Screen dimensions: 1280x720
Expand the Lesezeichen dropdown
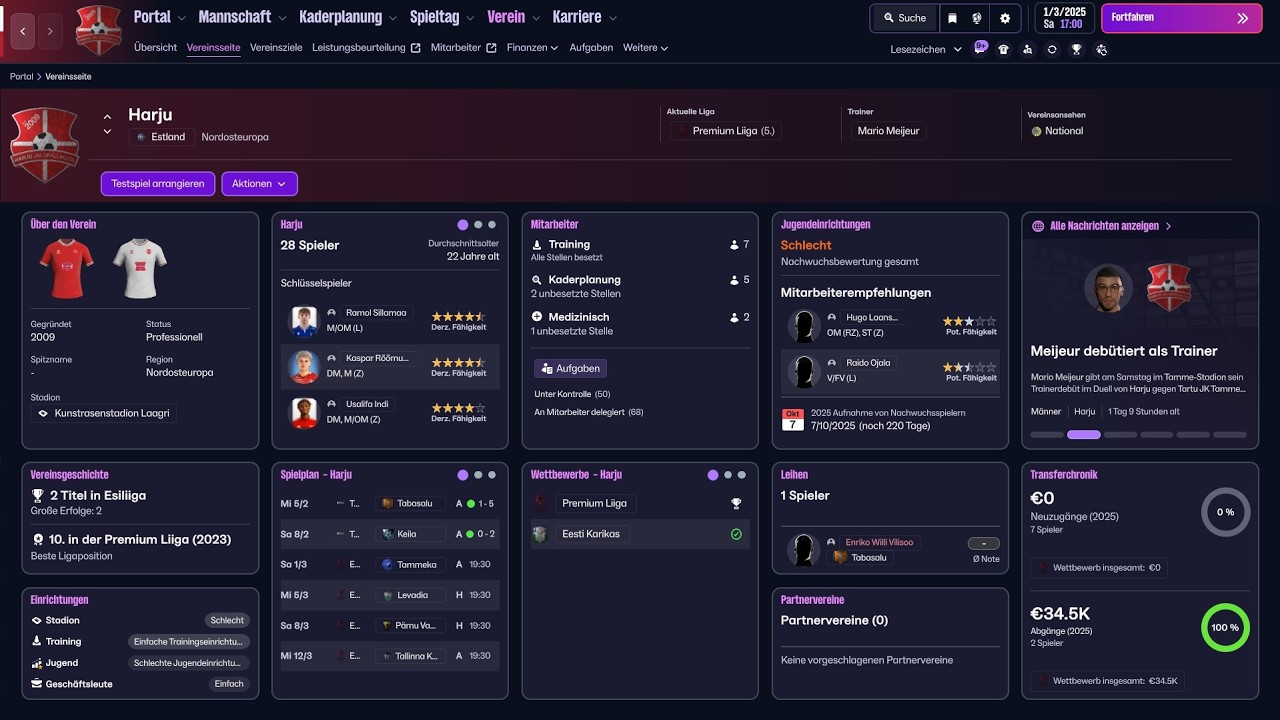point(926,49)
